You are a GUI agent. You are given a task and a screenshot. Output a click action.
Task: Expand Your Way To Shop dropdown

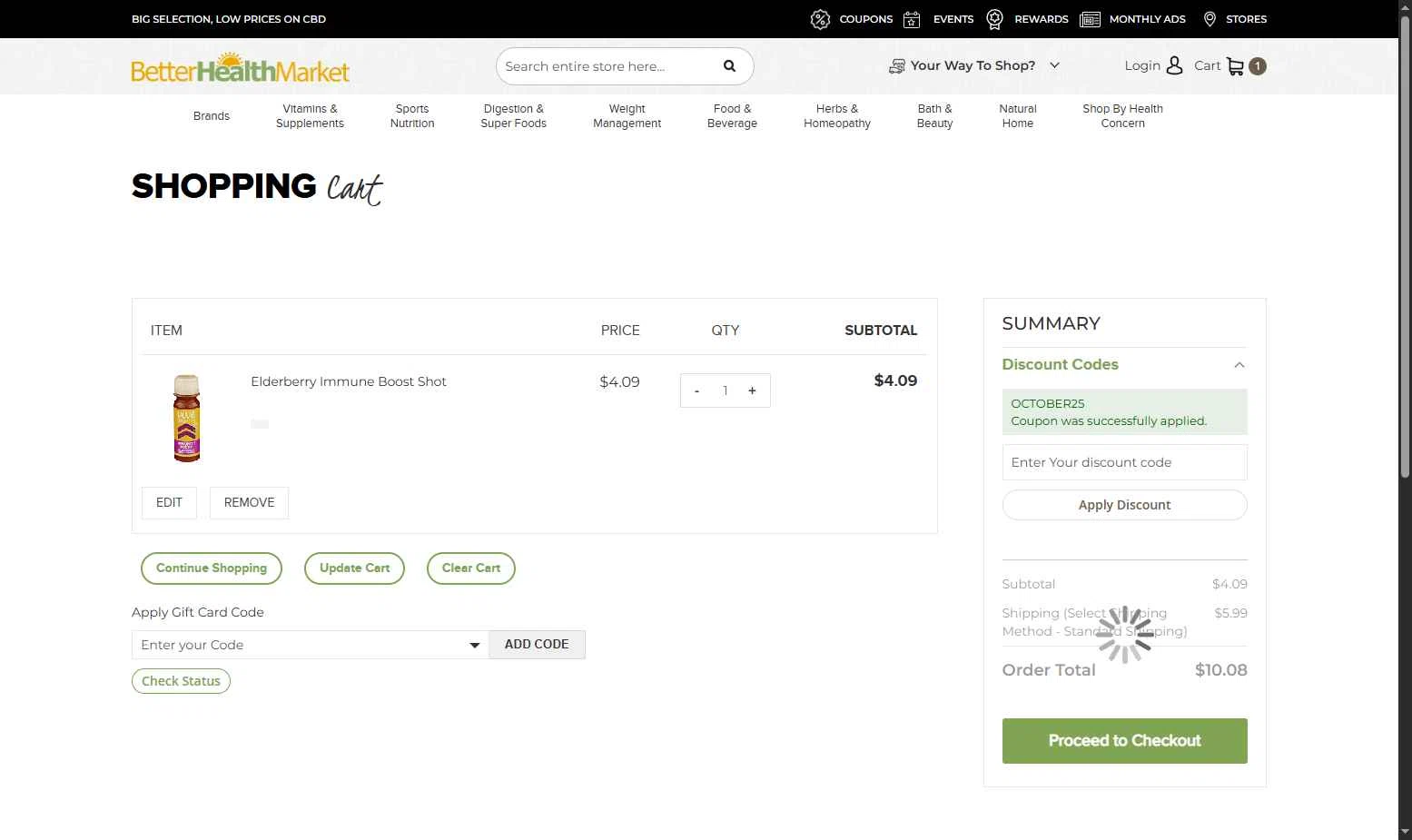[x=1054, y=65]
